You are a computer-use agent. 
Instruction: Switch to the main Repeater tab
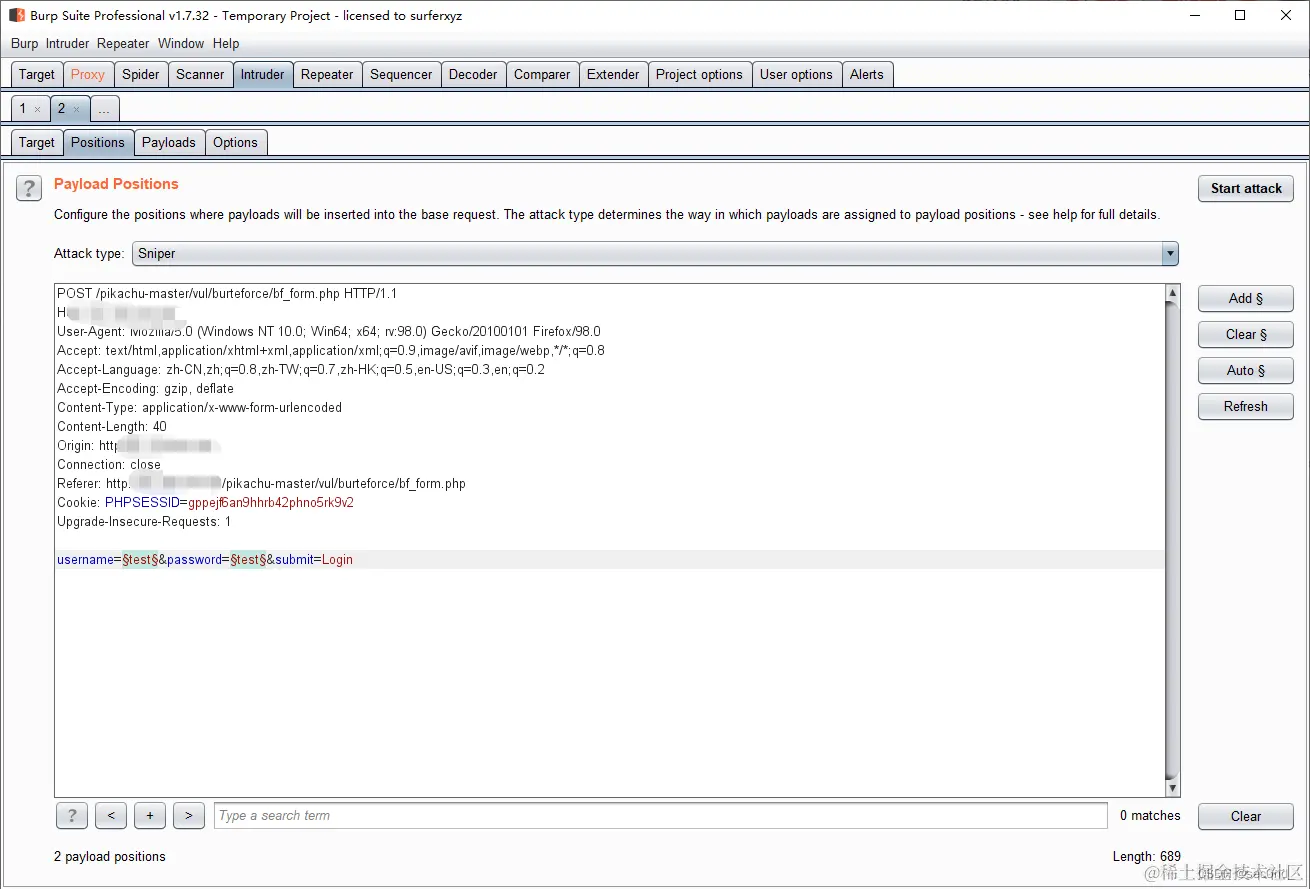point(327,75)
